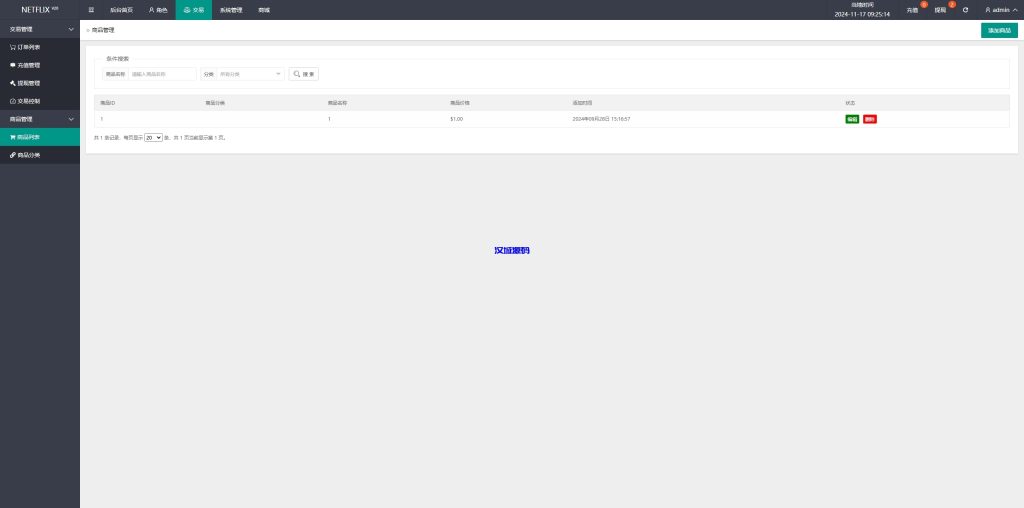Click the 搜索 search button
This screenshot has width=1024, height=508.
(x=304, y=74)
